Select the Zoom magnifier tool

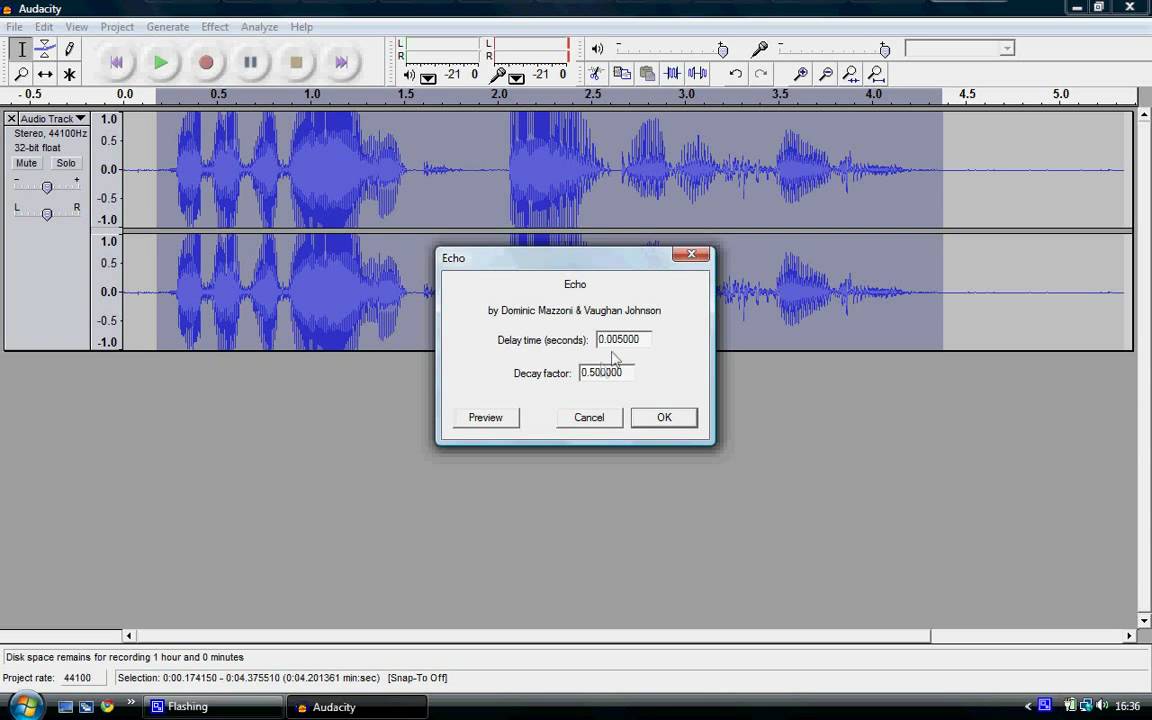pos(21,74)
